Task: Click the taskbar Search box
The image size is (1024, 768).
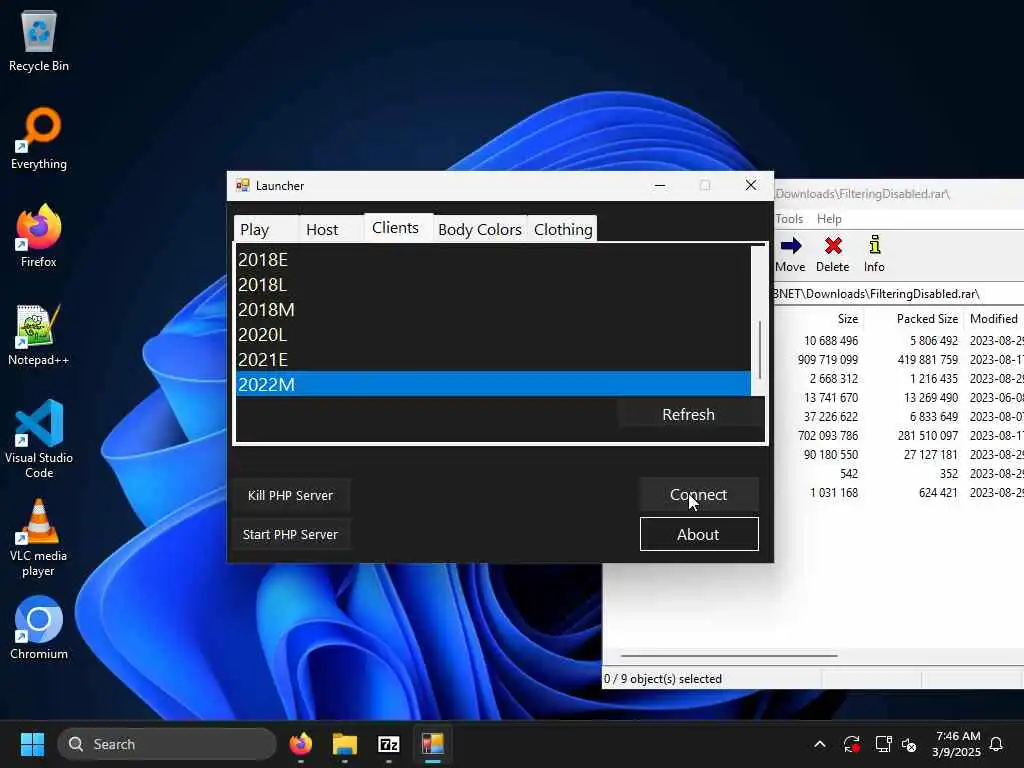Action: pyautogui.click(x=167, y=744)
